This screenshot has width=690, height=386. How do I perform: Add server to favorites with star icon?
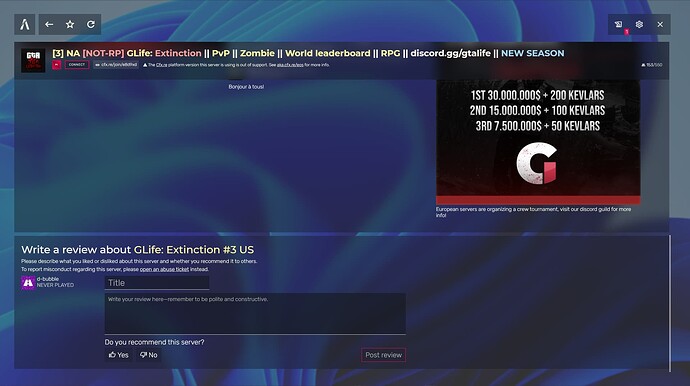(70, 25)
